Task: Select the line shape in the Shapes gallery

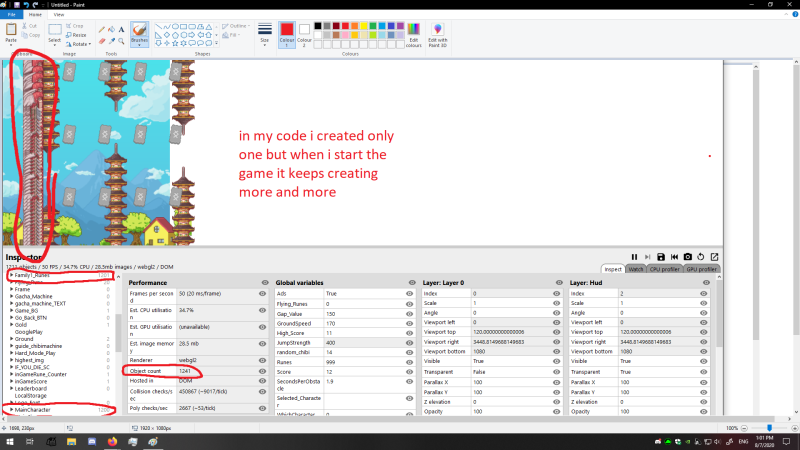Action: pyautogui.click(x=158, y=27)
